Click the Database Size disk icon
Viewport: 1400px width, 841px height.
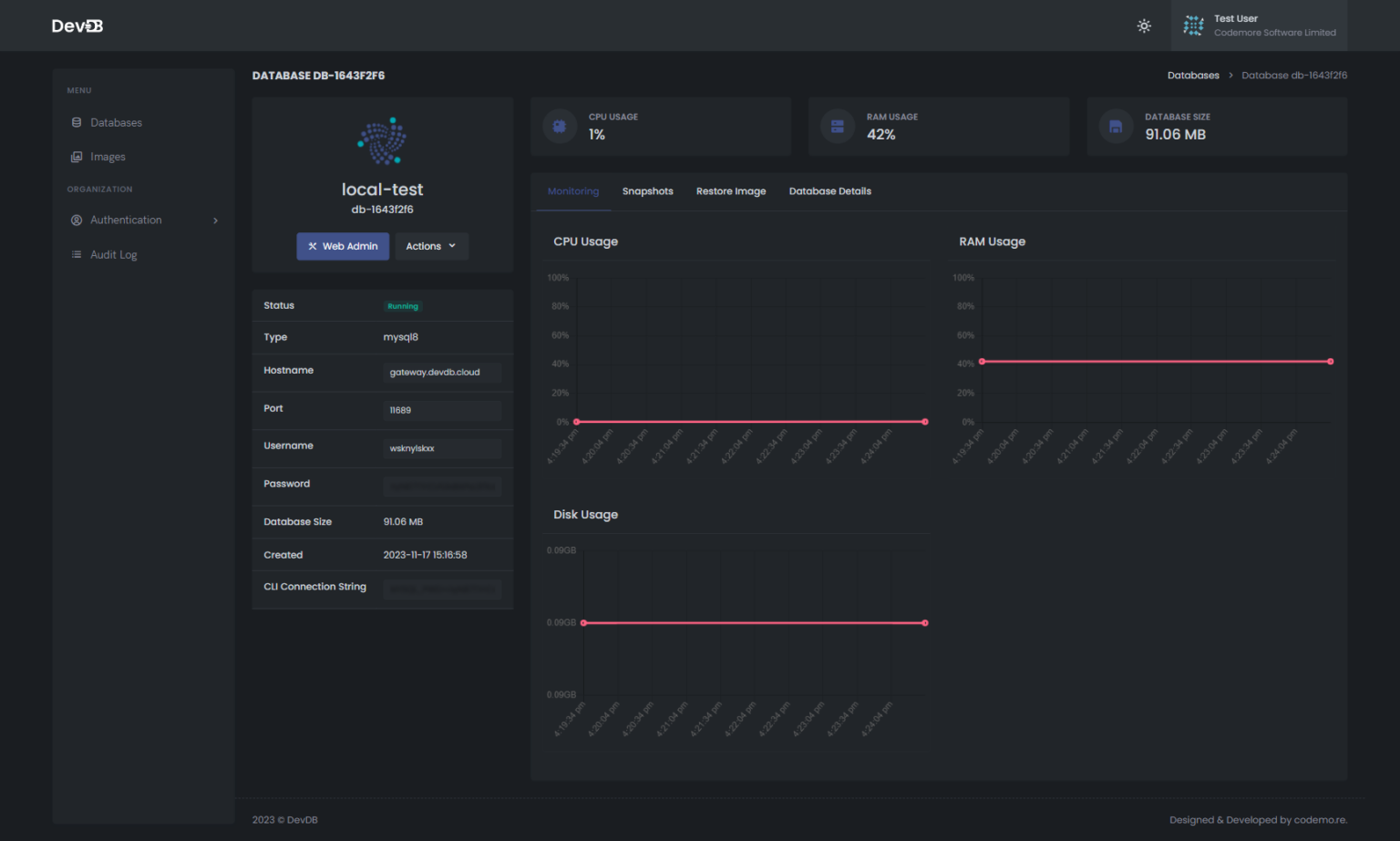pos(1115,126)
